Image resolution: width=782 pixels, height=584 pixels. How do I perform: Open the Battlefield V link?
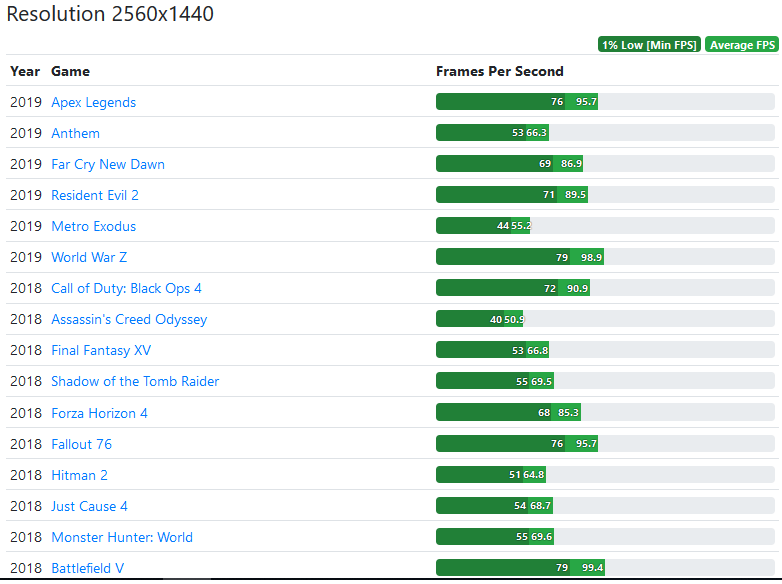coord(87,568)
